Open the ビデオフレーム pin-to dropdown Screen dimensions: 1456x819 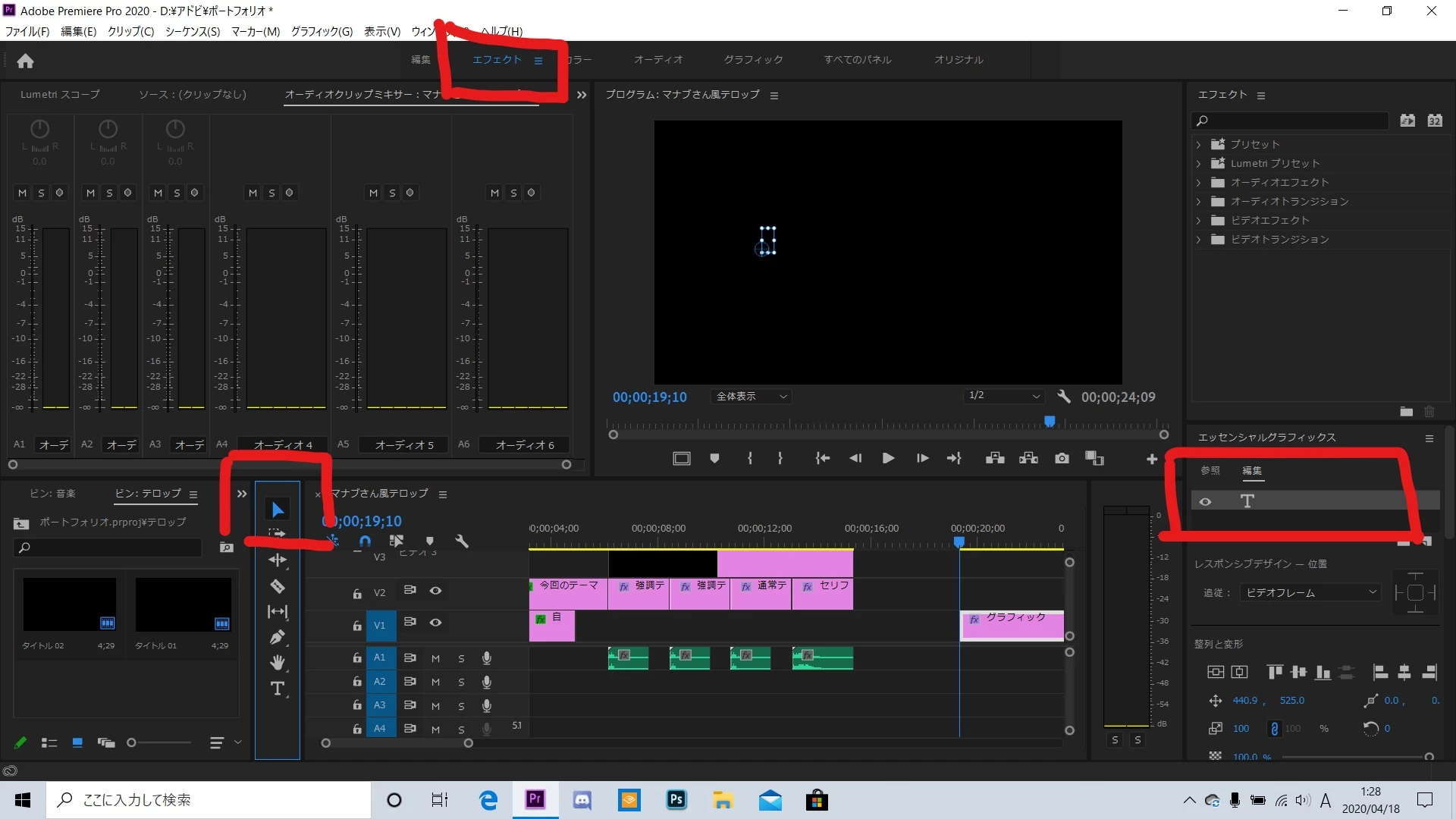[1310, 592]
